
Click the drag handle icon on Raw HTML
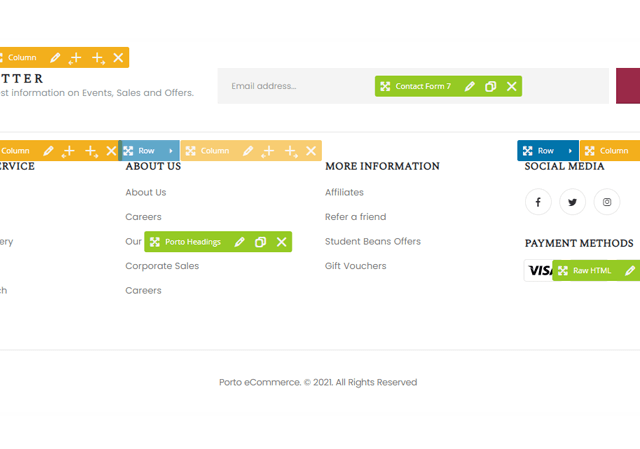(563, 271)
